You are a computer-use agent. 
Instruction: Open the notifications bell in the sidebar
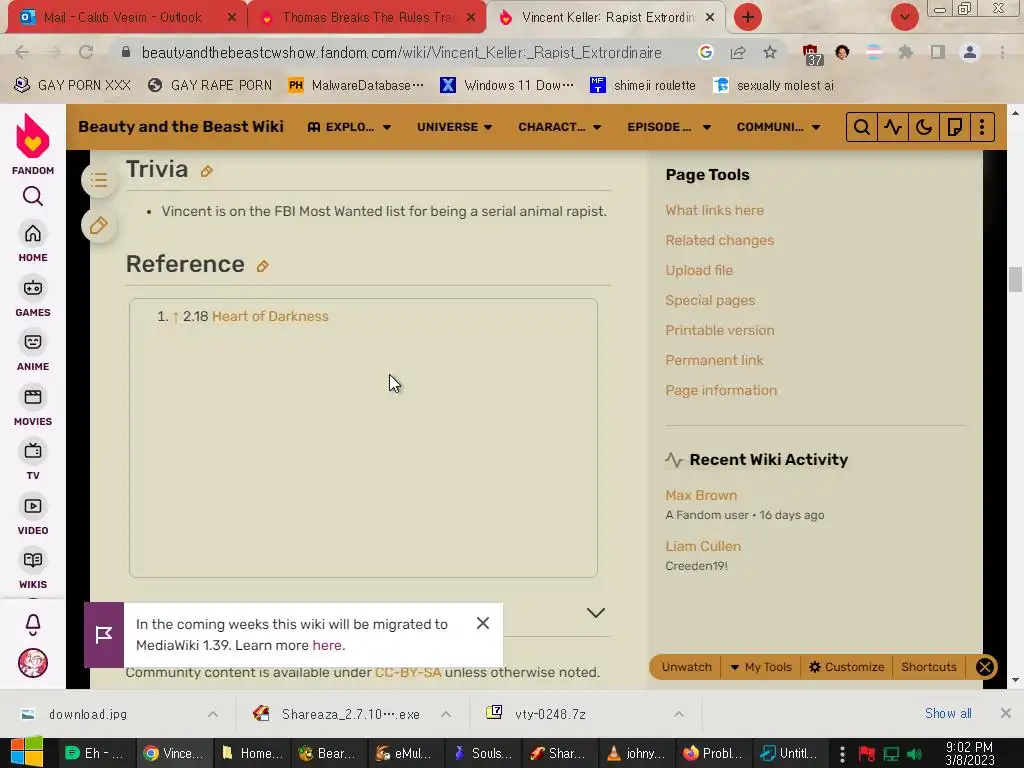pyautogui.click(x=33, y=624)
